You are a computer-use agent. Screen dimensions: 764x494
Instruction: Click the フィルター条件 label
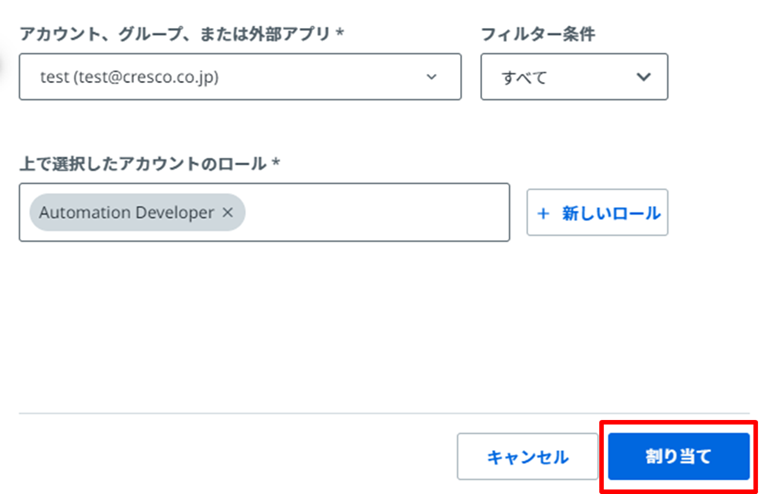[538, 34]
